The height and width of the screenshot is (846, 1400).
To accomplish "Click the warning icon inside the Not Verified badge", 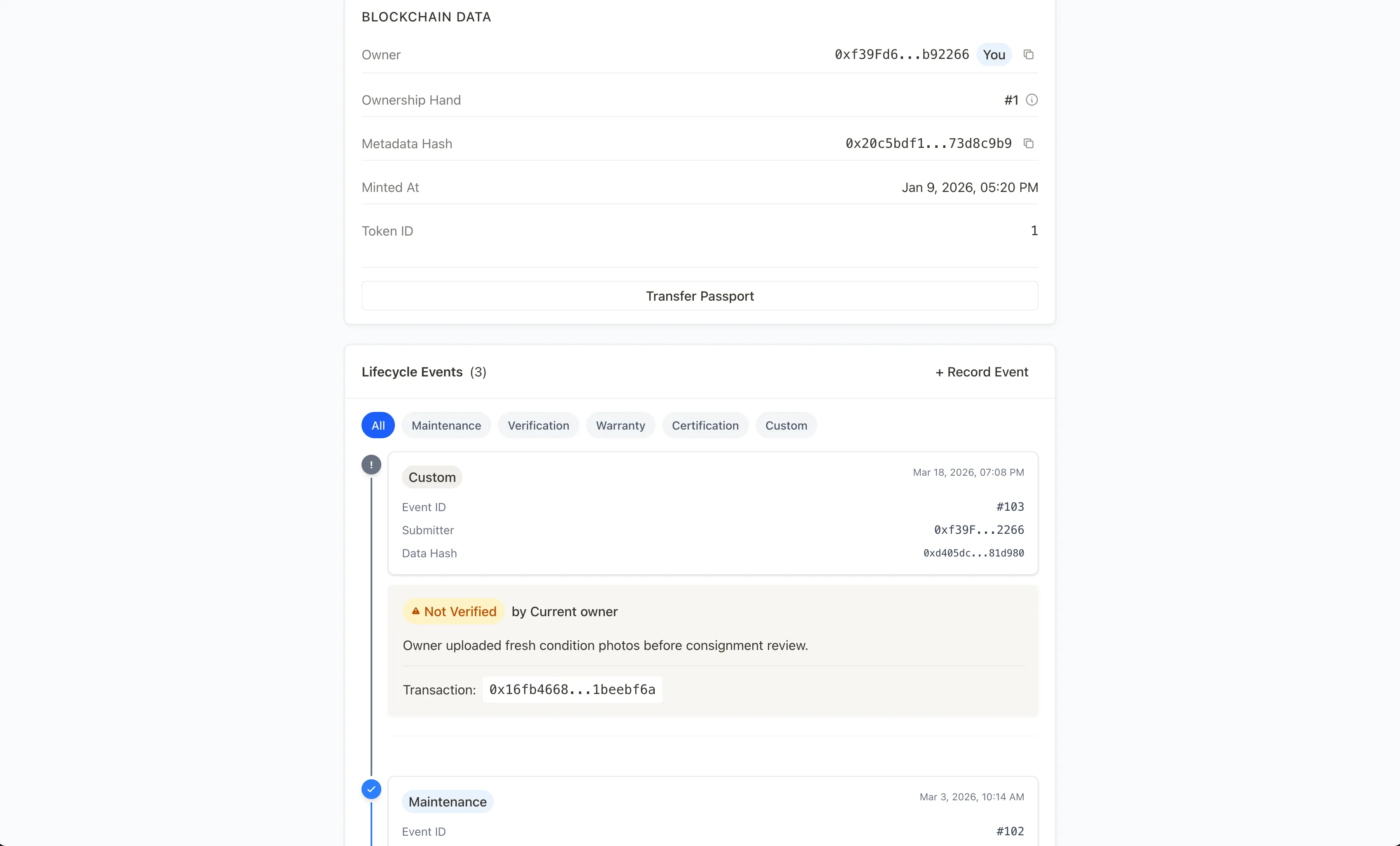I will [416, 611].
